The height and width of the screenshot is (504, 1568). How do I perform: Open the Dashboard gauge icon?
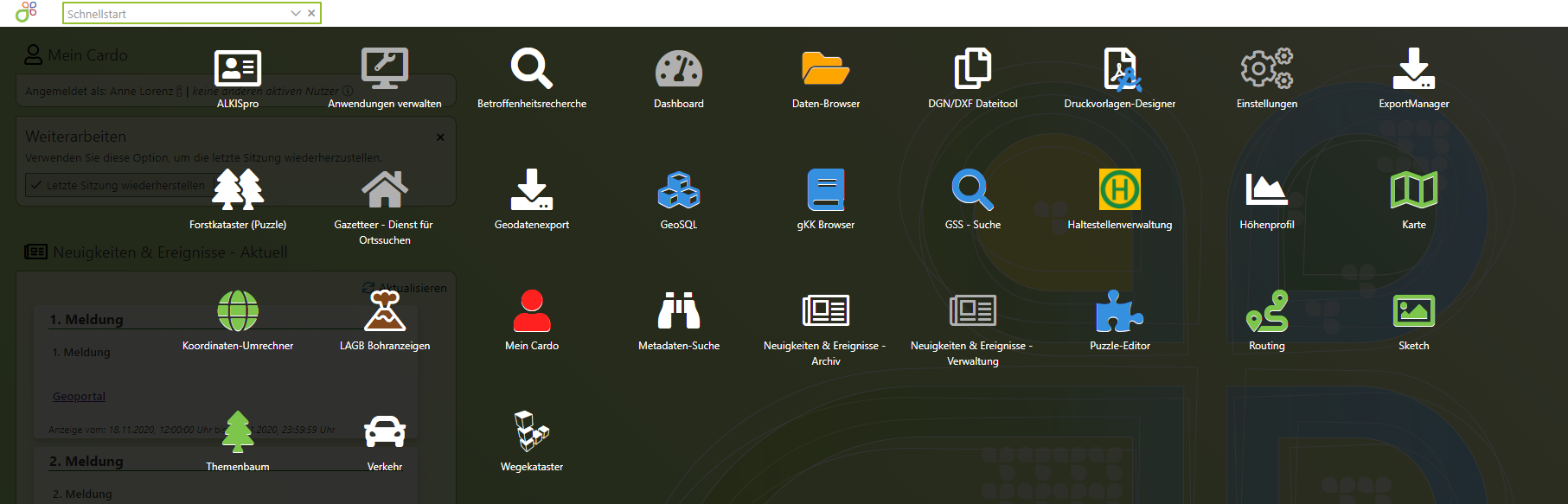click(x=679, y=68)
